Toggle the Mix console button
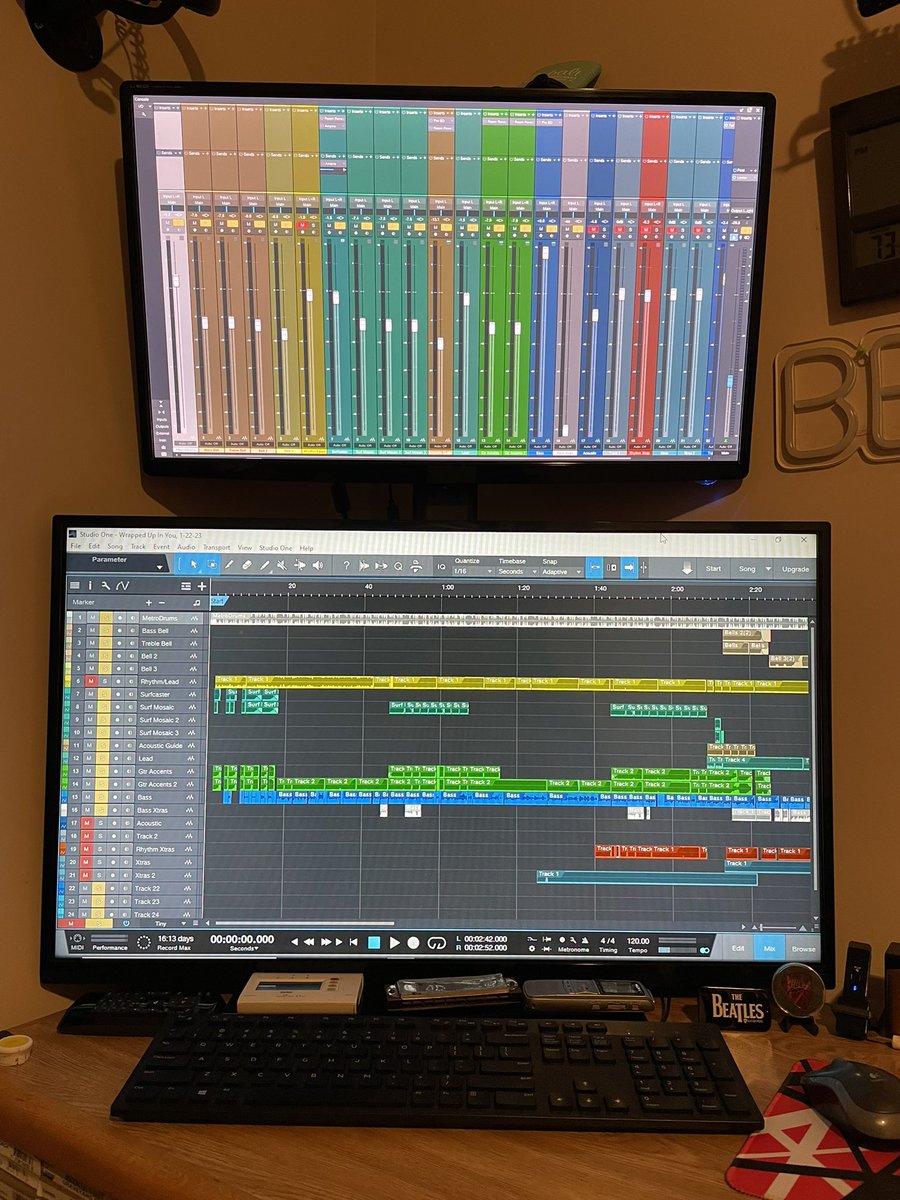The image size is (900, 1200). [769, 948]
